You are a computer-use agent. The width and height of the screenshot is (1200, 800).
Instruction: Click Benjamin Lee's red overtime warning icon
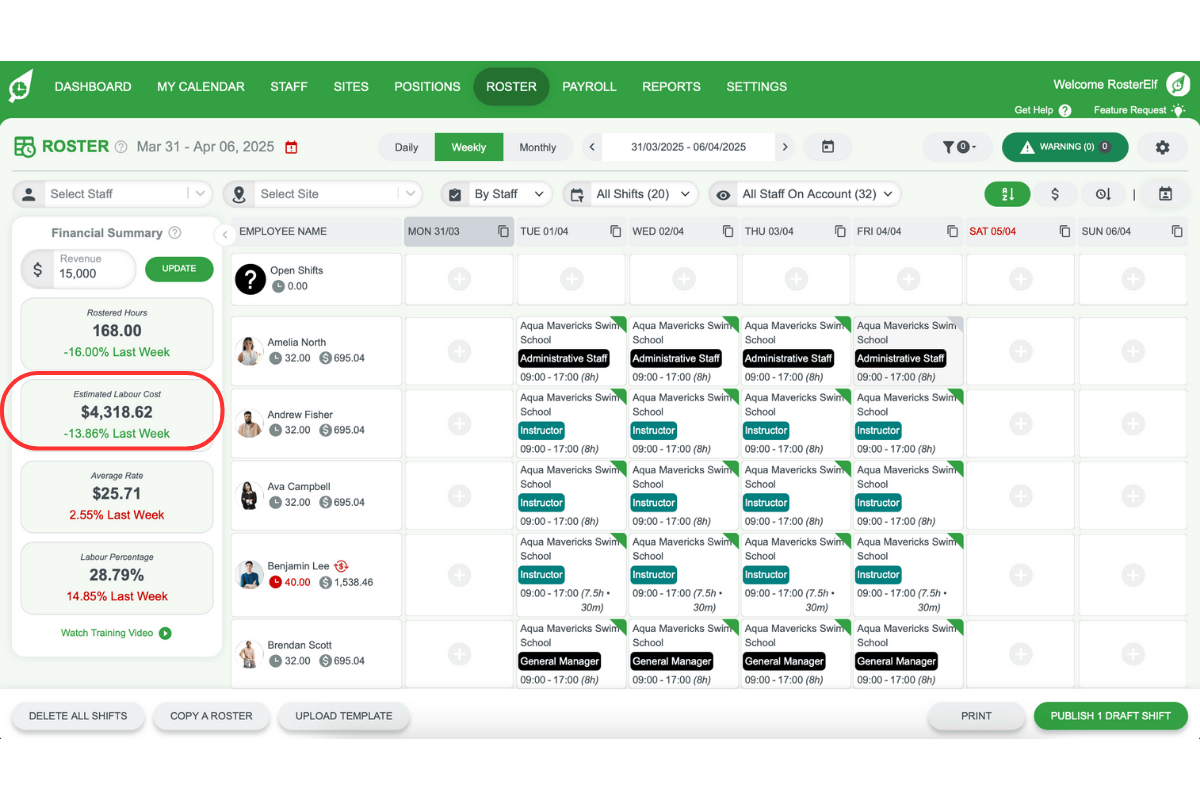coord(341,566)
